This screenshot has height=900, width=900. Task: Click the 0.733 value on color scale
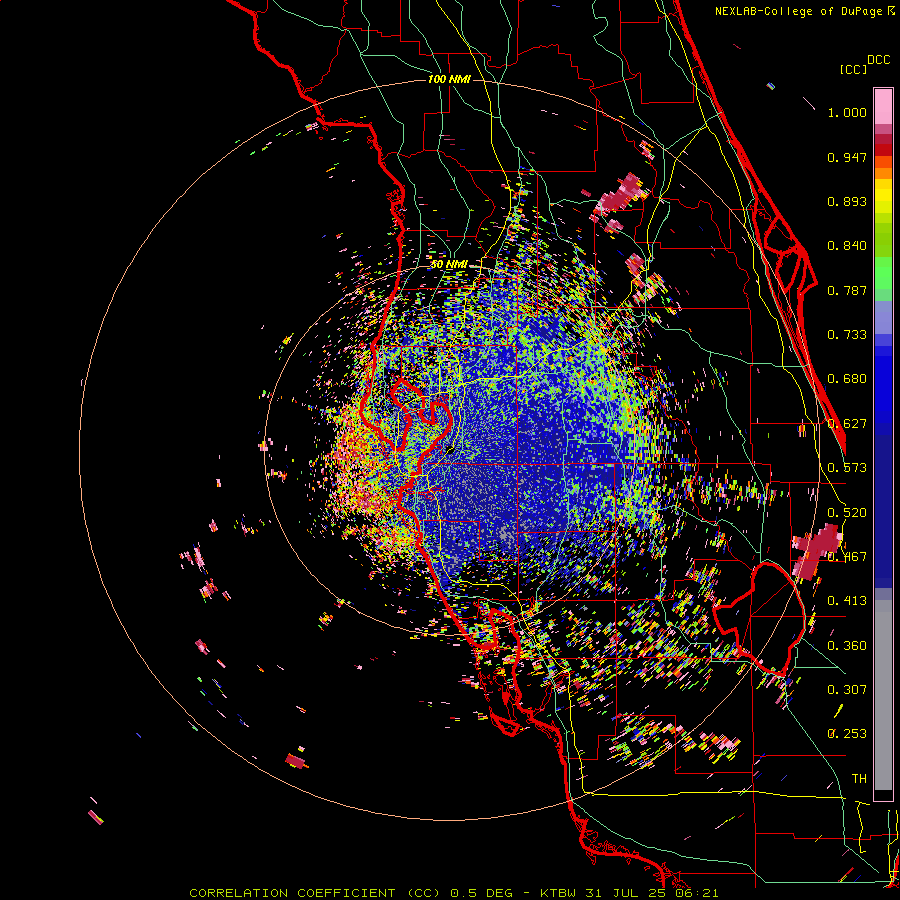[x=847, y=335]
